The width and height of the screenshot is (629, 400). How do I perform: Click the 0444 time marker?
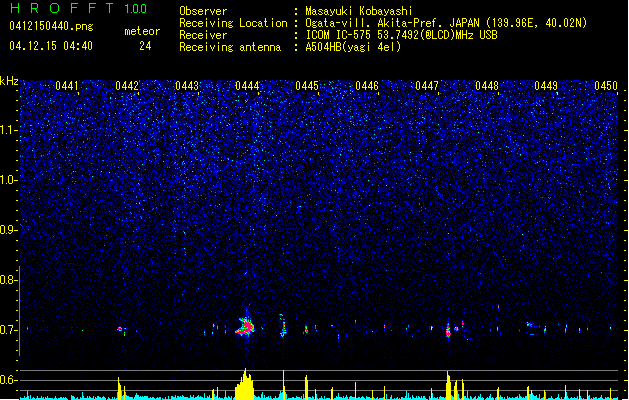(247, 86)
